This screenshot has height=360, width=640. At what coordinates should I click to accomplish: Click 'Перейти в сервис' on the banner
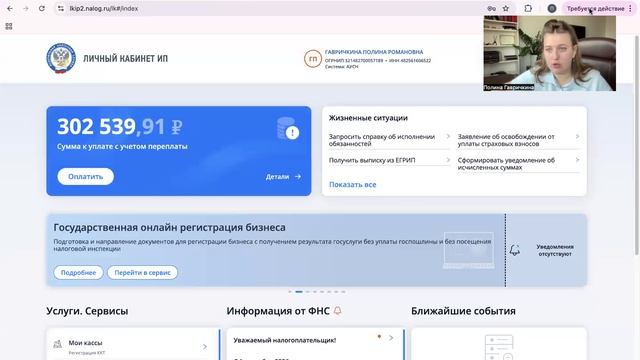coord(142,272)
